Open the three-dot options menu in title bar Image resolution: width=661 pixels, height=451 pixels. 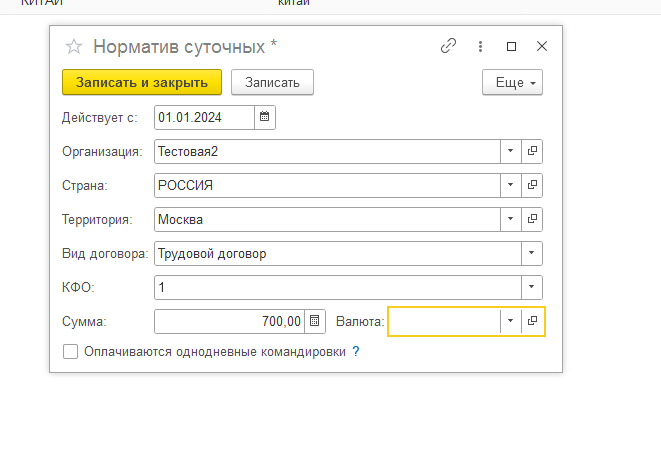(480, 46)
